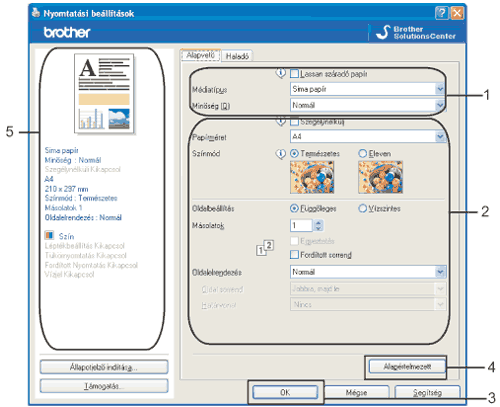Click 'Vízjel Kikapcsol' summary entry
The height and width of the screenshot is (407, 500).
(69, 274)
